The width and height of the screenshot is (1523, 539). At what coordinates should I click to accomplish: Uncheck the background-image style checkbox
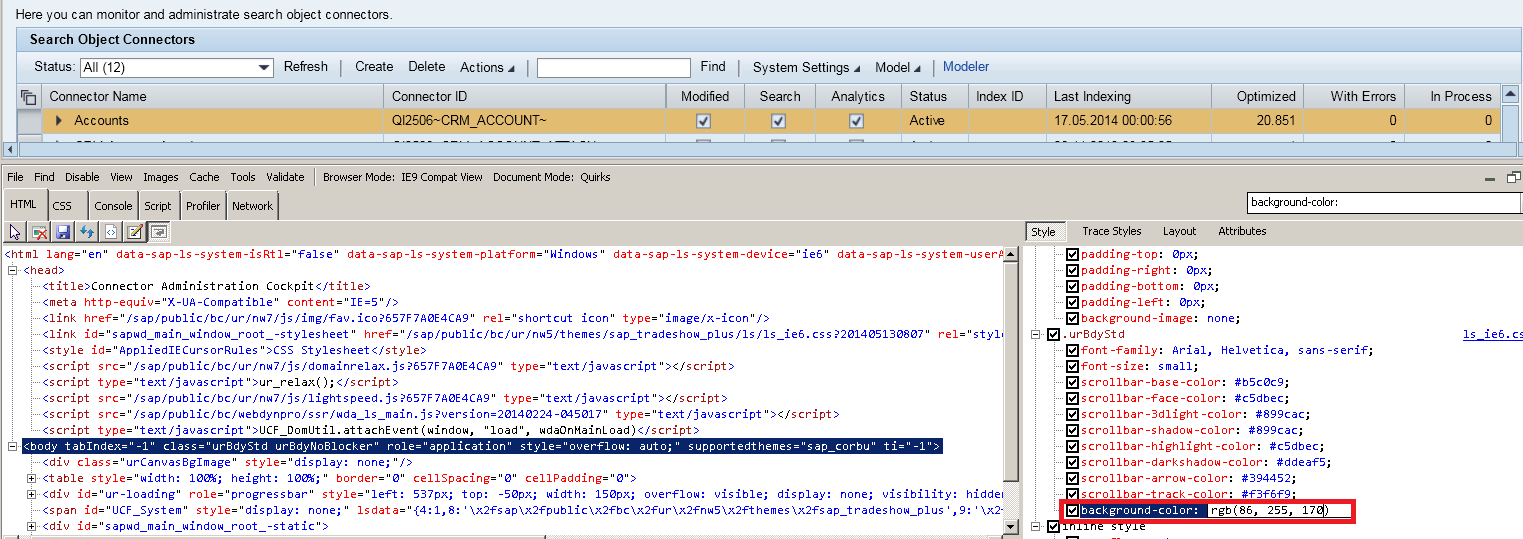1073,319
